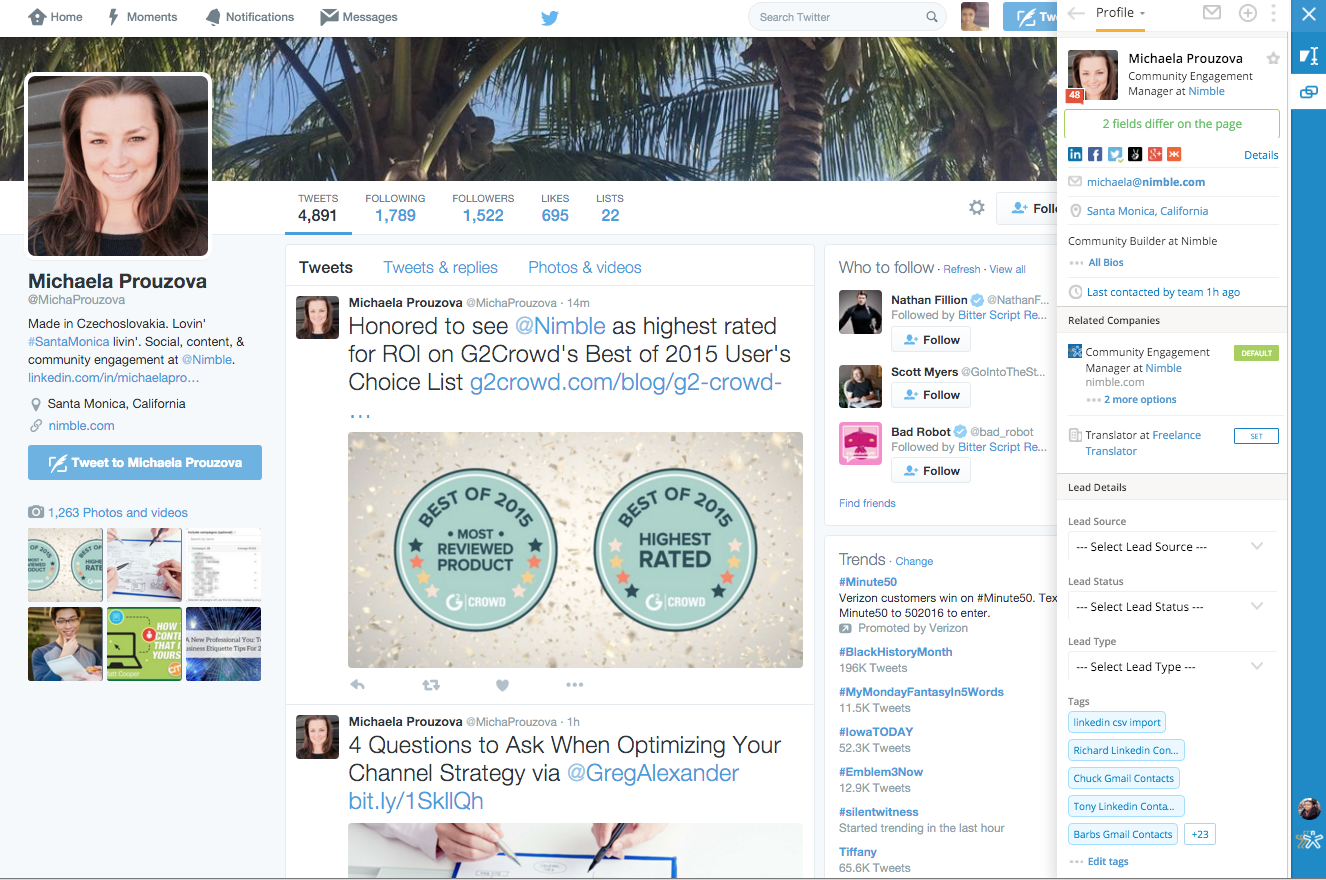Open the account avatar menu in Twitter header
Viewport: 1326px width, 880px height.
pyautogui.click(x=975, y=17)
